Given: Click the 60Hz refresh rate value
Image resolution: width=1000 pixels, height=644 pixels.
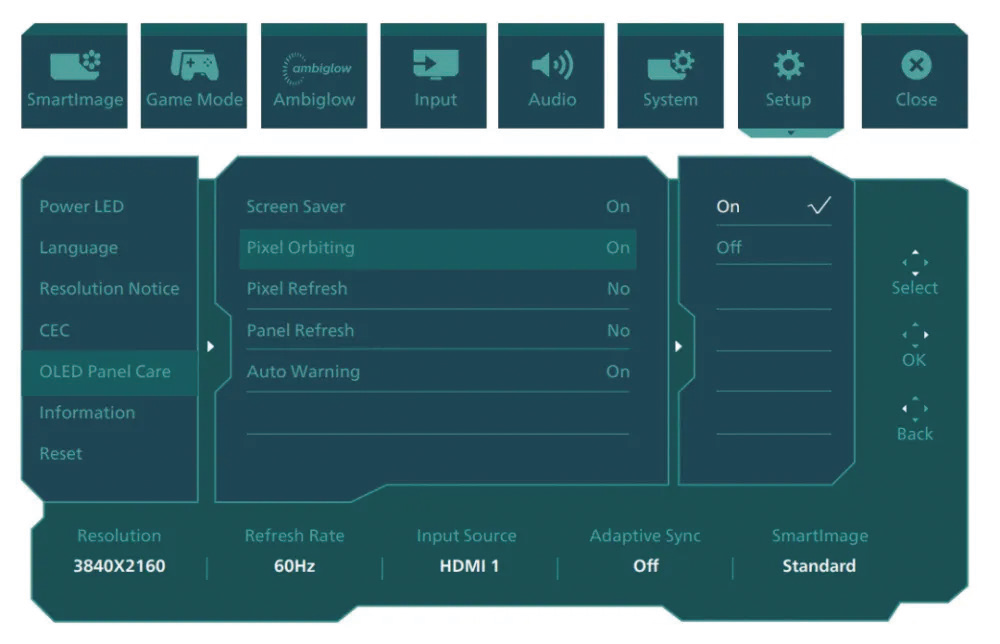Looking at the screenshot, I should coord(295,566).
